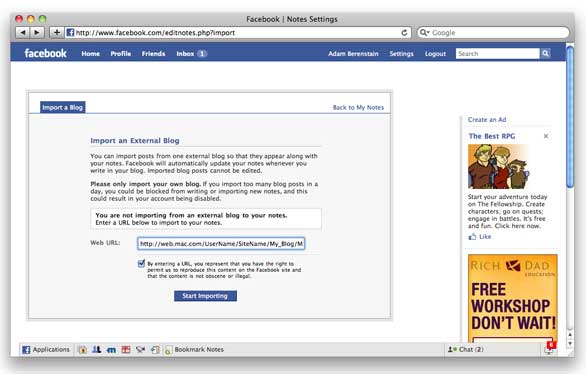Image resolution: width=586 pixels, height=374 pixels.
Task: Click Bookmark Notes in bottom bar
Action: click(199, 349)
